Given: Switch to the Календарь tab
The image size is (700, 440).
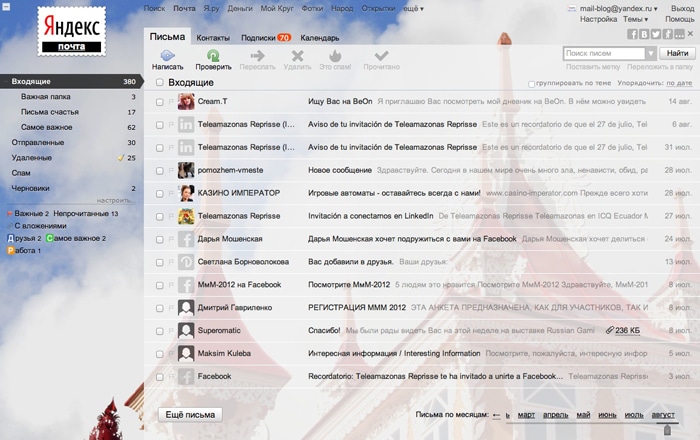Looking at the screenshot, I should (x=320, y=37).
